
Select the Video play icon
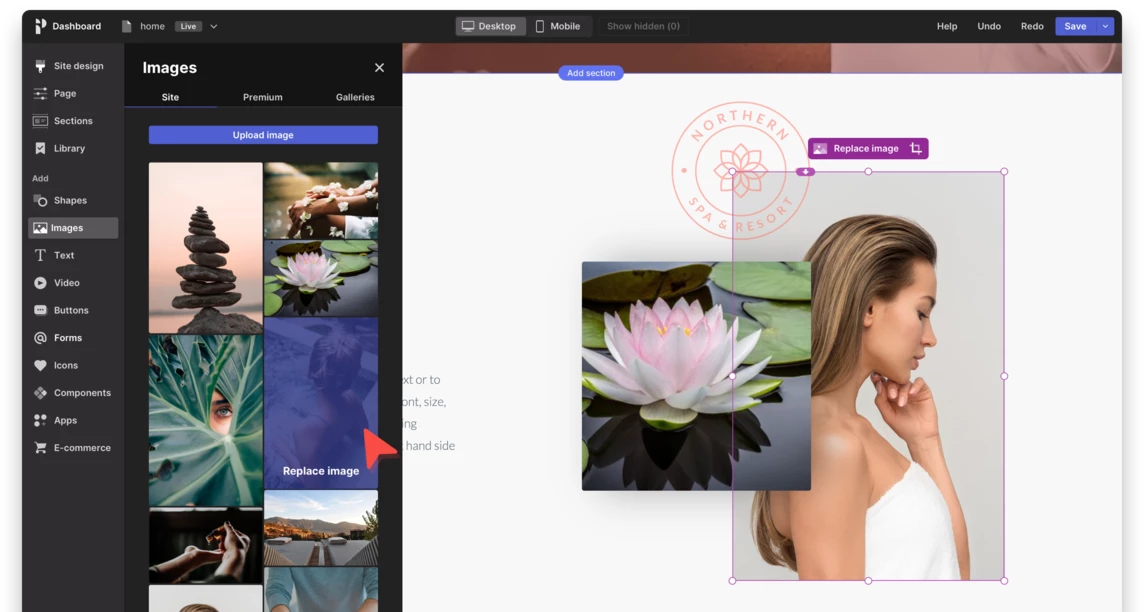40,283
